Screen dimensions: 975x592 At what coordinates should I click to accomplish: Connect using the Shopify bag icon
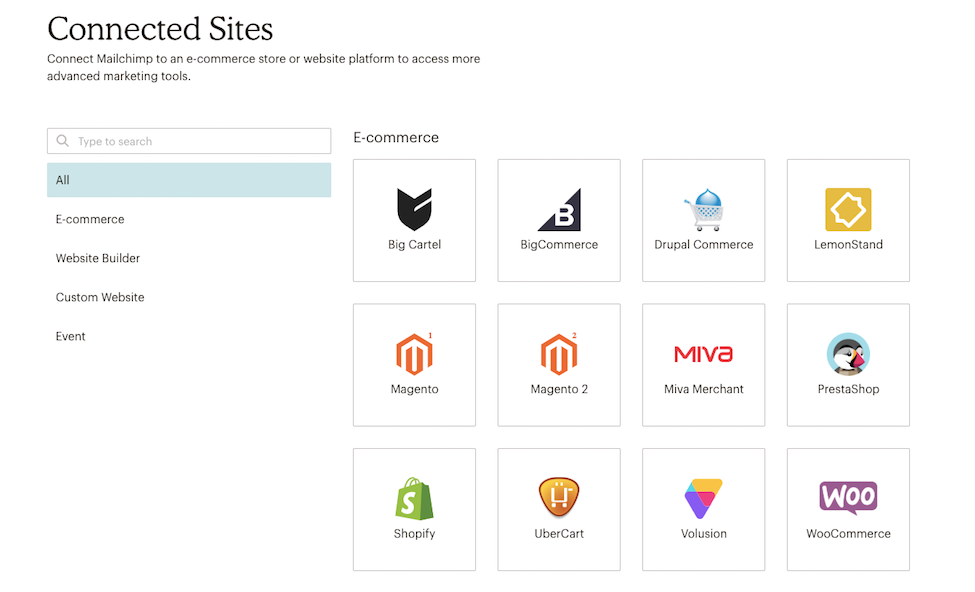tap(414, 499)
